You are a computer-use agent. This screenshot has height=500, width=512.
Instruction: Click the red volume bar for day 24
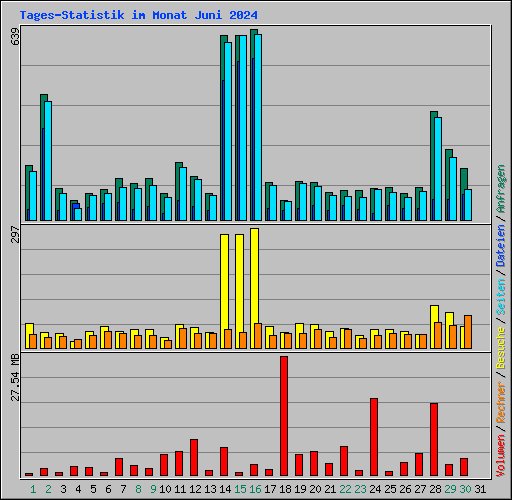(374, 437)
